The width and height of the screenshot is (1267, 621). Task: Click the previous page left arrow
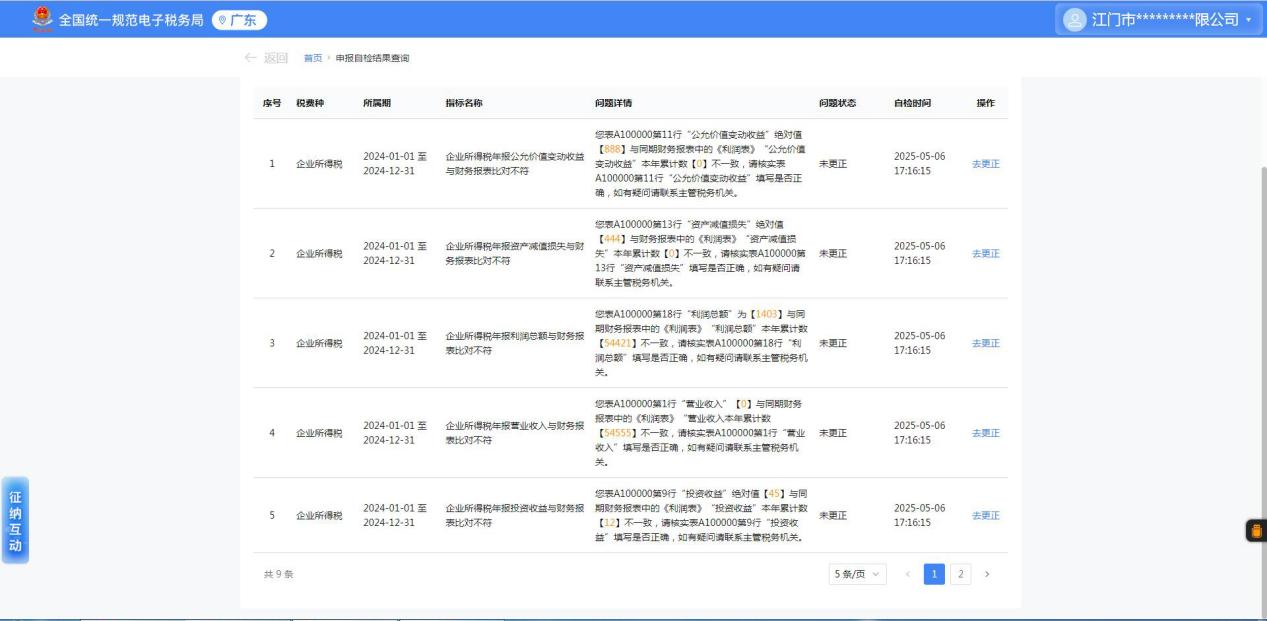coord(908,574)
